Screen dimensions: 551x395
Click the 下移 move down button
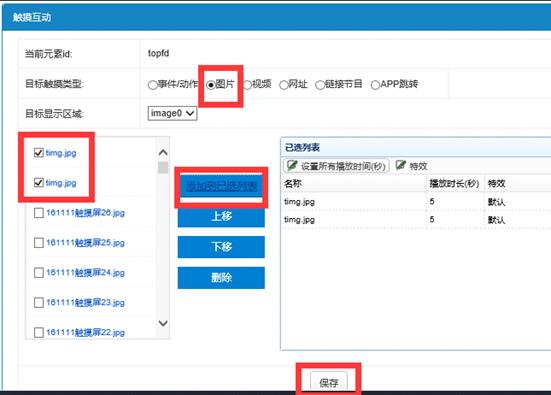click(221, 247)
